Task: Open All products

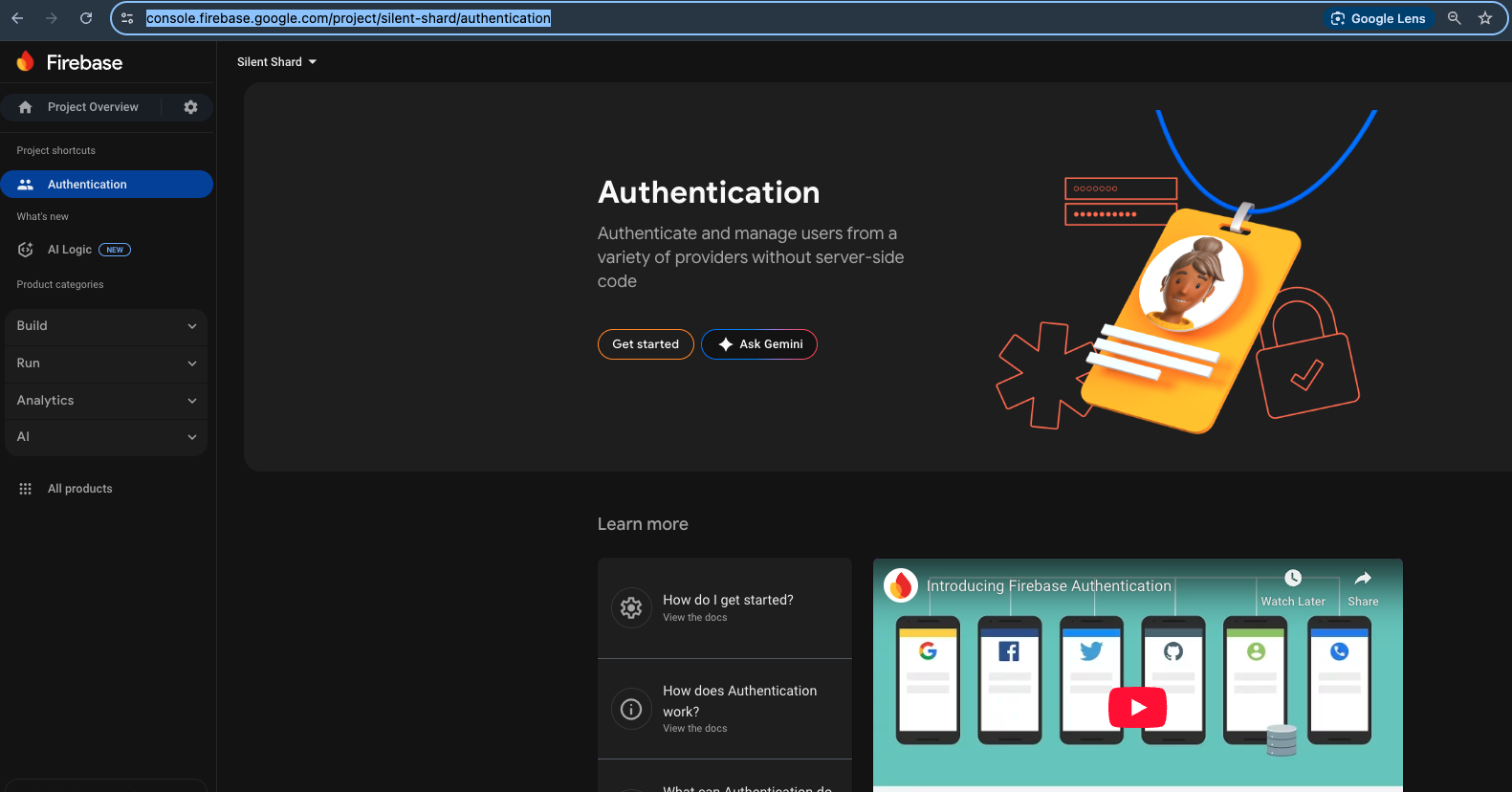Action: 80,489
